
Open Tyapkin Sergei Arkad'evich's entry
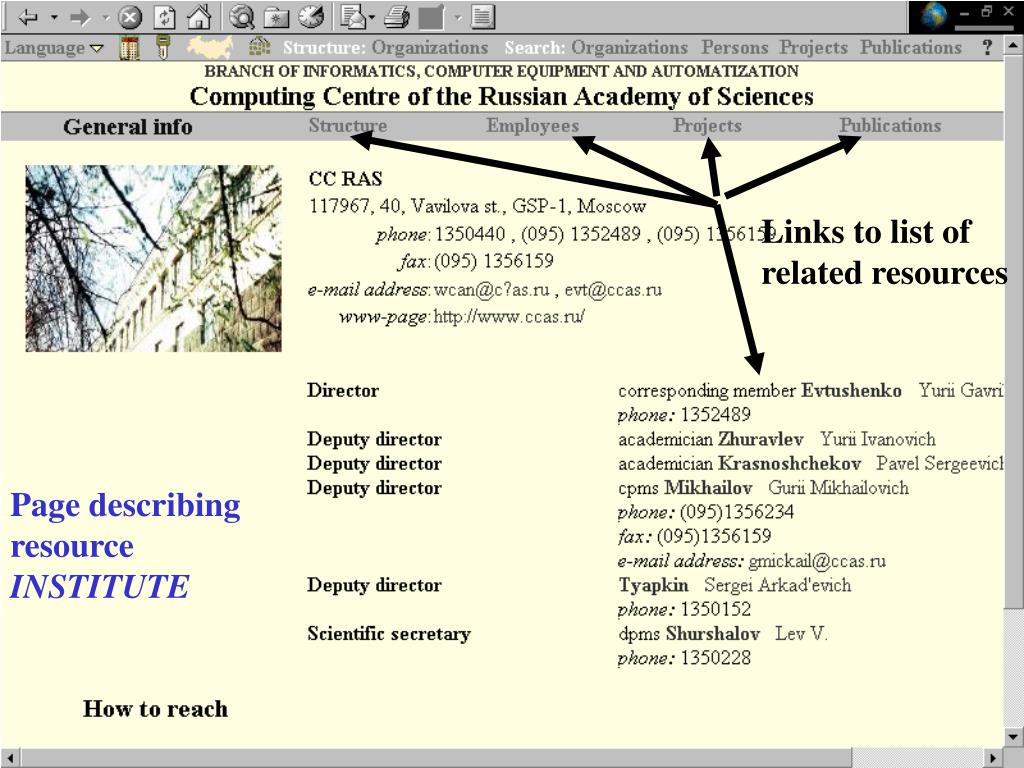[735, 585]
